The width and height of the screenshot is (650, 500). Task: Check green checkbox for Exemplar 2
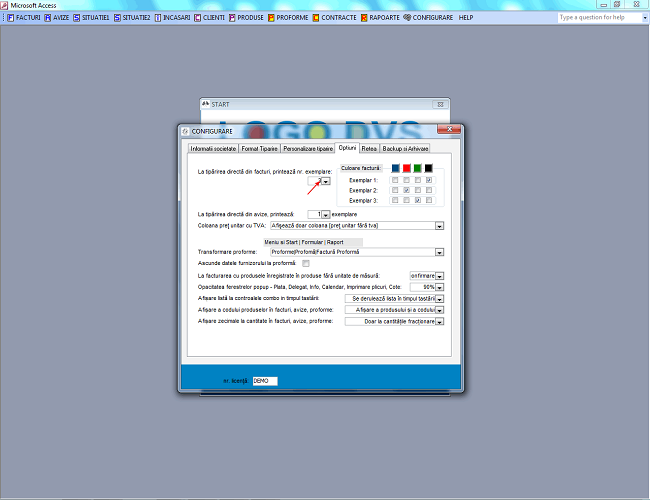pos(418,190)
